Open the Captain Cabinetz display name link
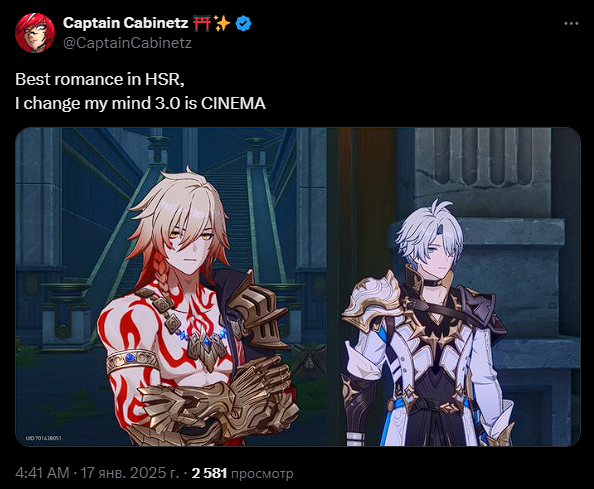The width and height of the screenshot is (594, 489). (x=125, y=23)
